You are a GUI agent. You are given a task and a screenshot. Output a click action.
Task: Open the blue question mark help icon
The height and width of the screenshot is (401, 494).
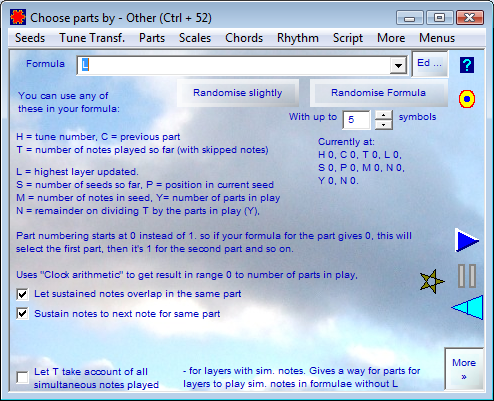467,65
